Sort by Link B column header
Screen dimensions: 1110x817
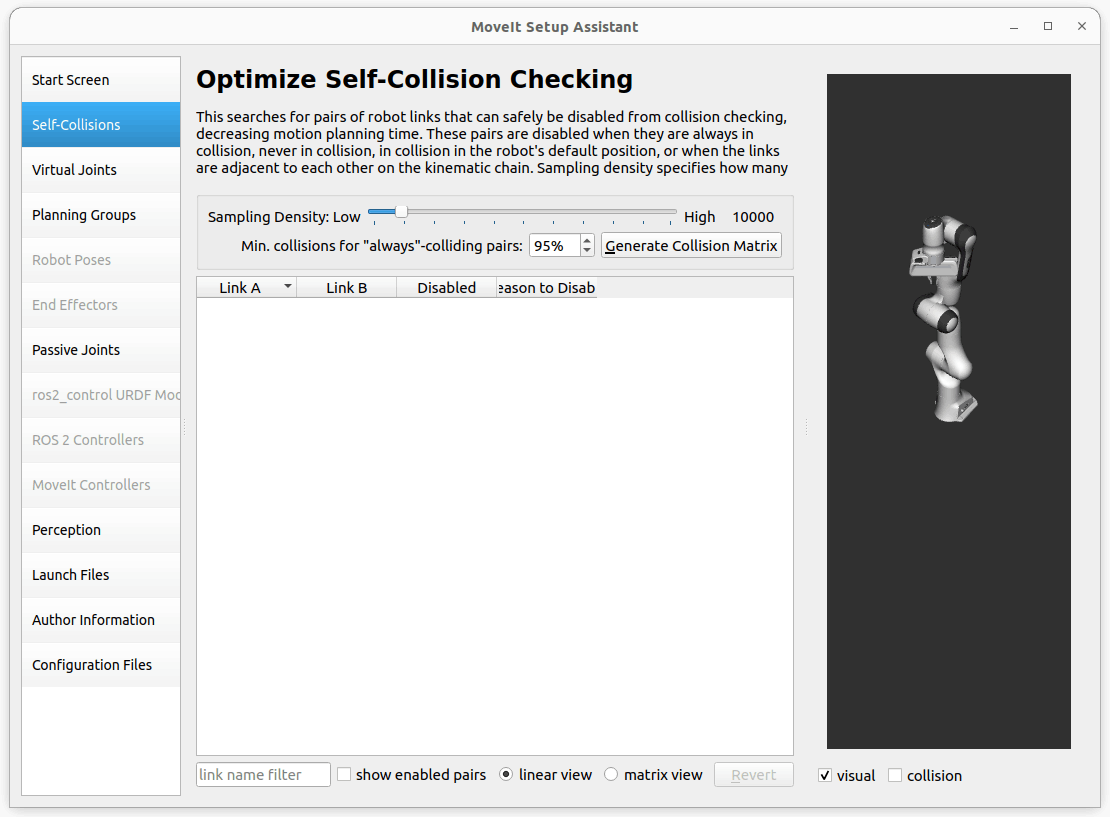(x=346, y=287)
